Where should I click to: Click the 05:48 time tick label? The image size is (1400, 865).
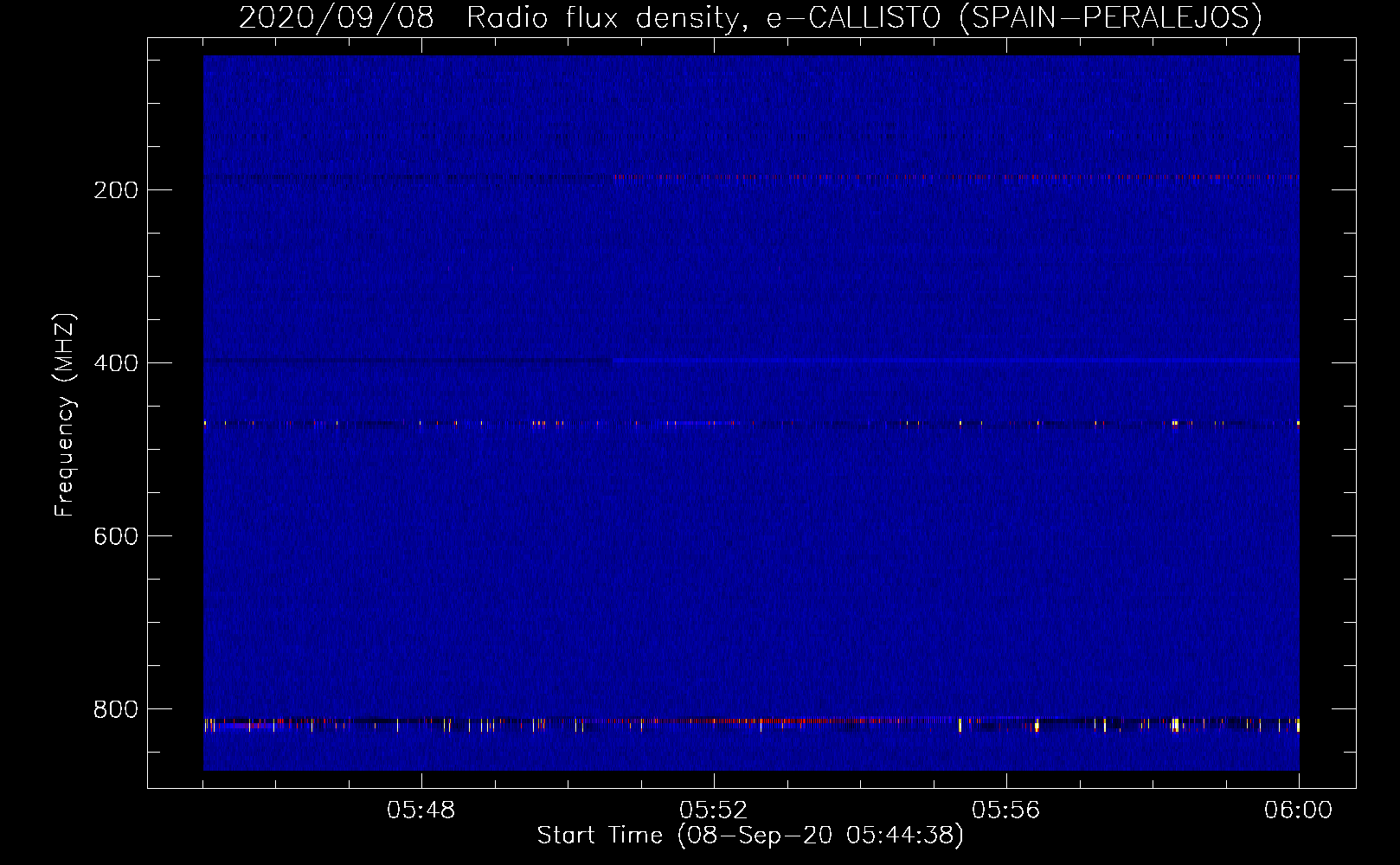(421, 811)
